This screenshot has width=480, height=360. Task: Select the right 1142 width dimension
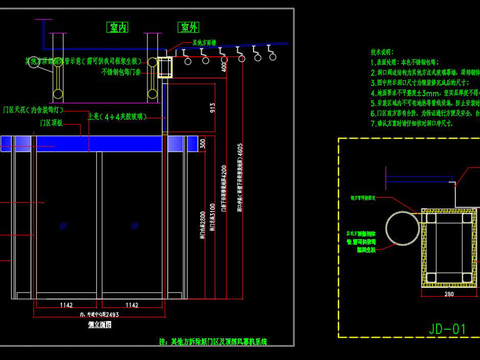tap(132, 305)
